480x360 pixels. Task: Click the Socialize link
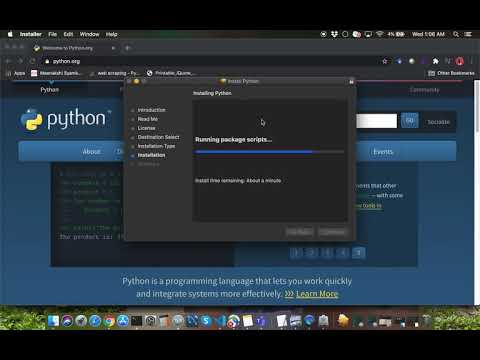point(438,122)
